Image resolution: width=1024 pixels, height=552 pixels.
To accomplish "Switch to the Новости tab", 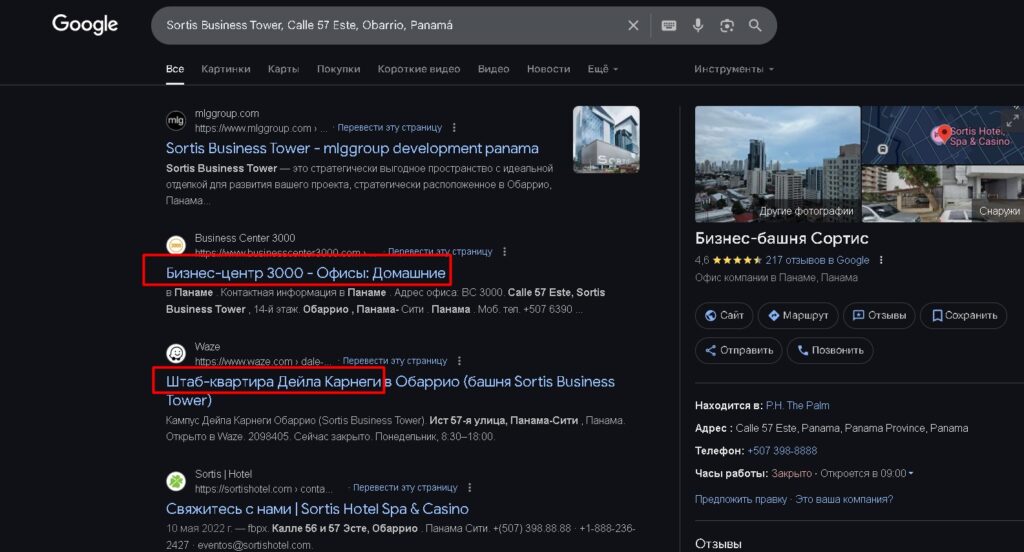I will [x=548, y=69].
